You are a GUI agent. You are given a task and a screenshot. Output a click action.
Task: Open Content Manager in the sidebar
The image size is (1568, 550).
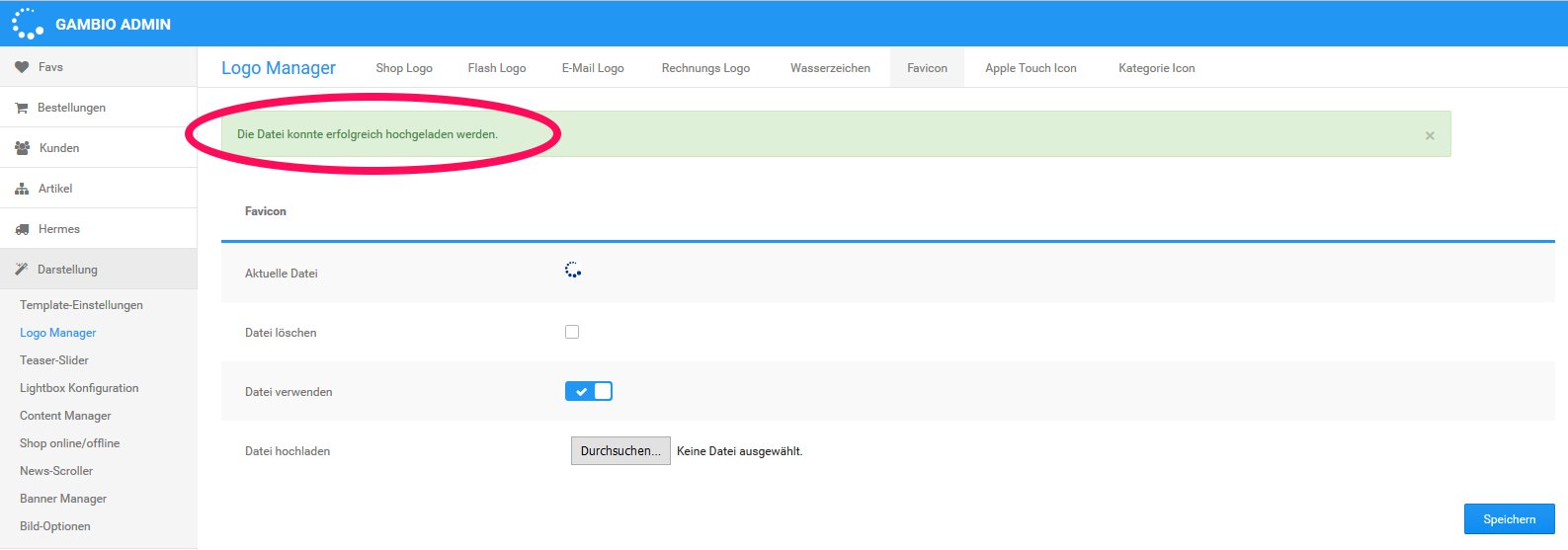(65, 416)
